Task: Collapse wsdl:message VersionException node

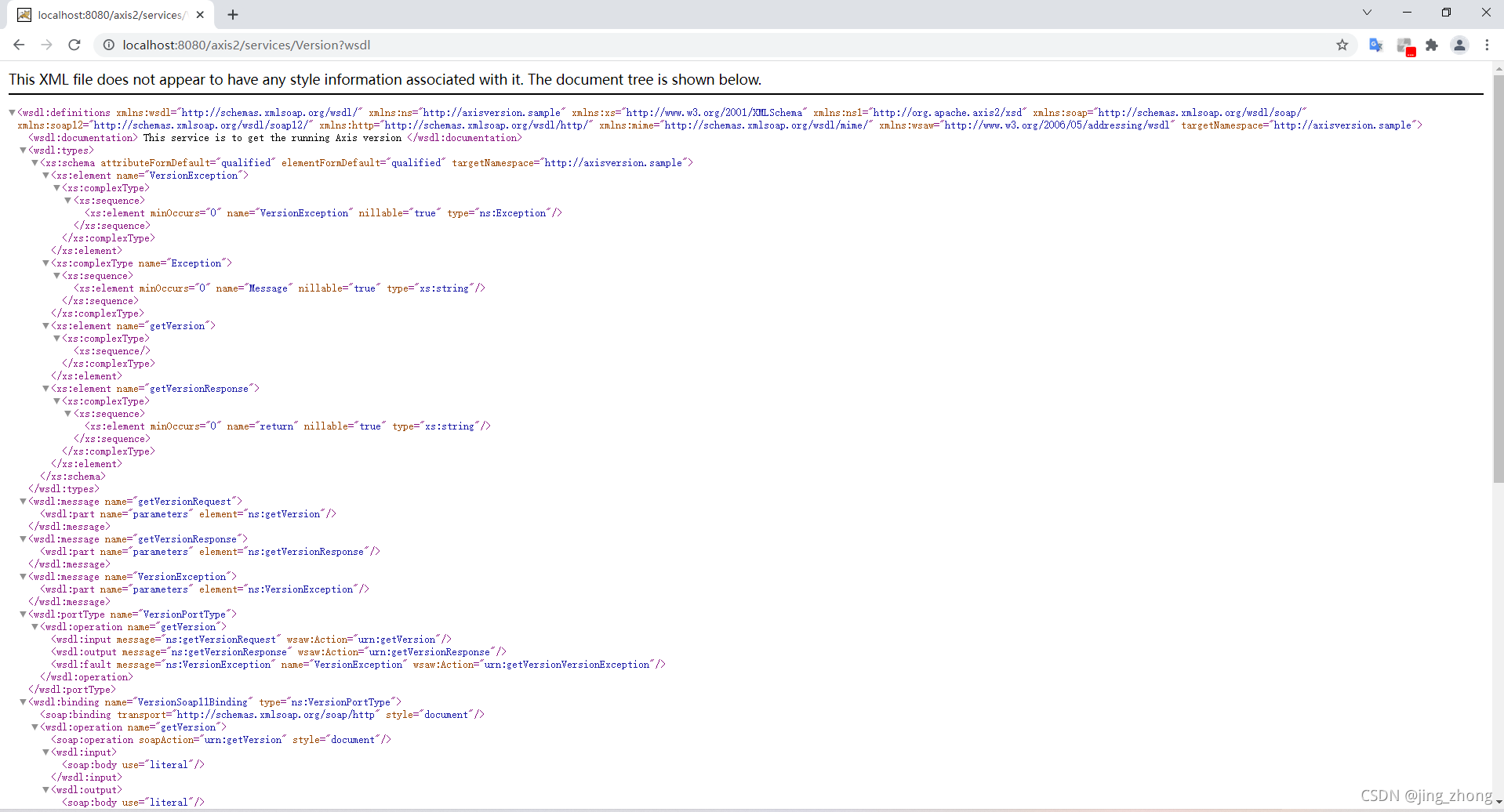Action: (23, 577)
